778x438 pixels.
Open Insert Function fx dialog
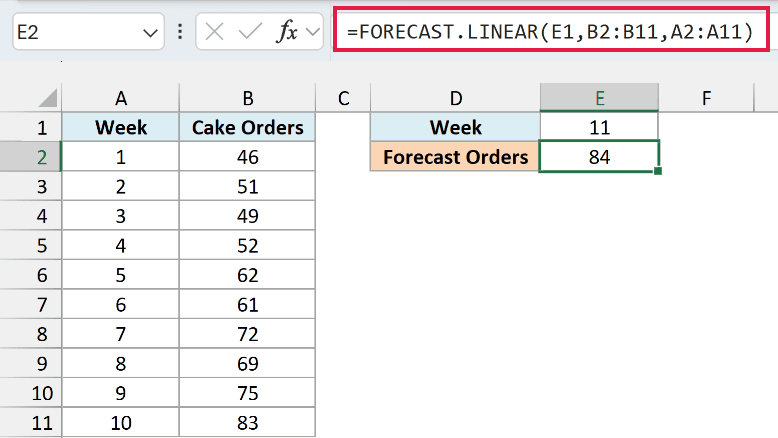click(287, 32)
